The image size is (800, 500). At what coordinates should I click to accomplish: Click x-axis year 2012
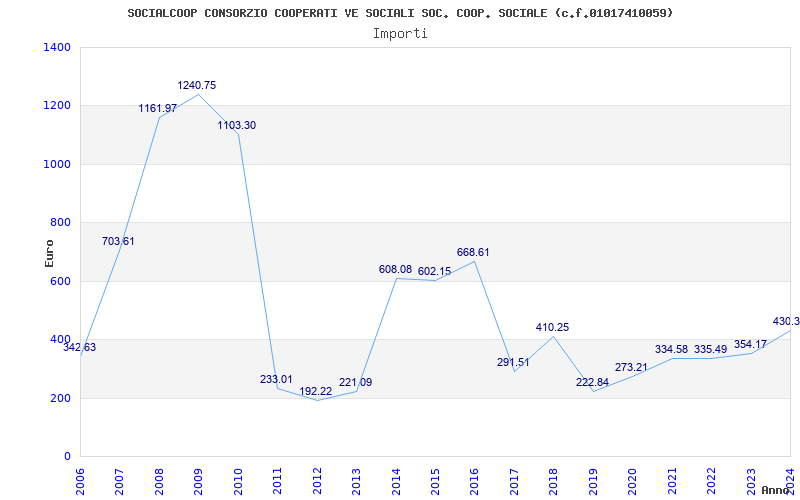pos(316,481)
